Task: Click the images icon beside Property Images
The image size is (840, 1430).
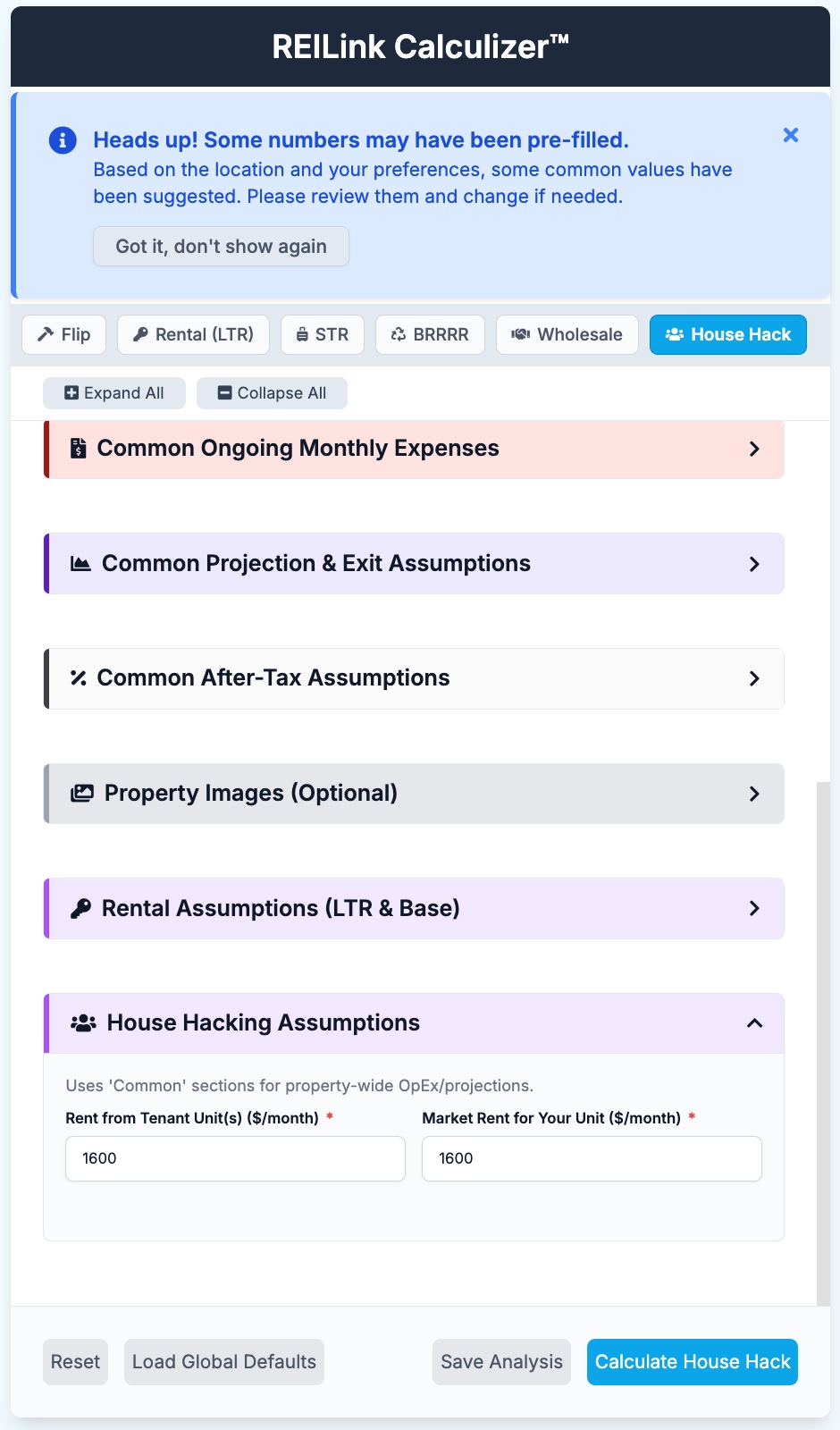Action: pos(82,794)
